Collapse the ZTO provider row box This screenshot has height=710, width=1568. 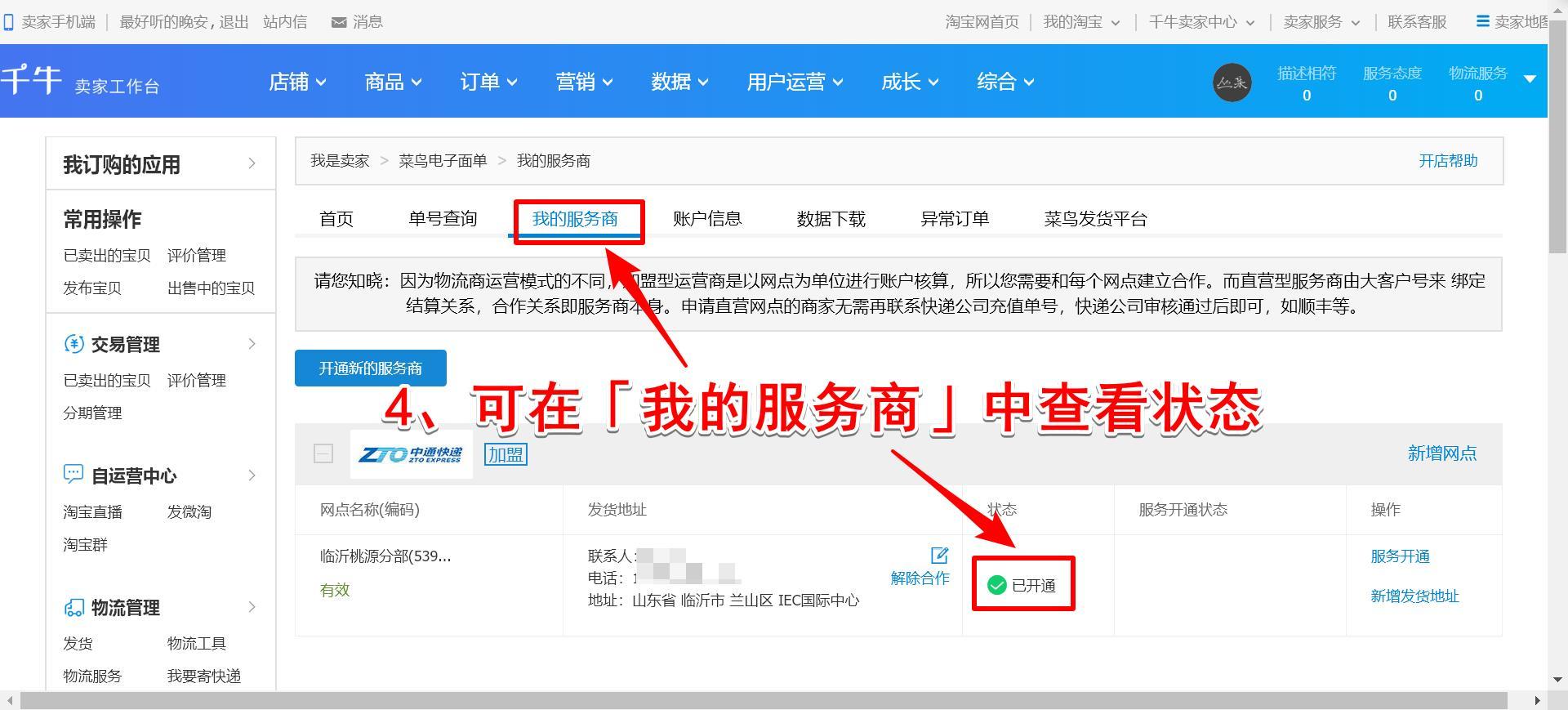tap(323, 454)
